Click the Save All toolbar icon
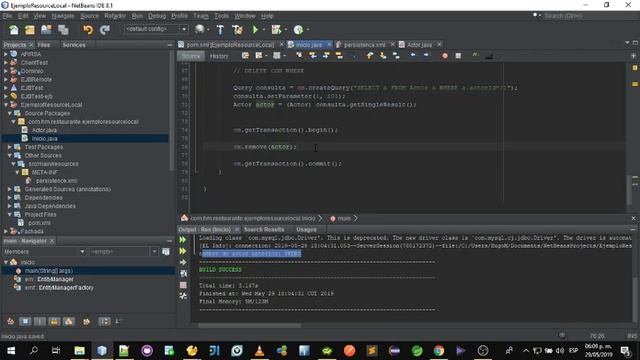This screenshot has height=360, width=640. coord(63,30)
